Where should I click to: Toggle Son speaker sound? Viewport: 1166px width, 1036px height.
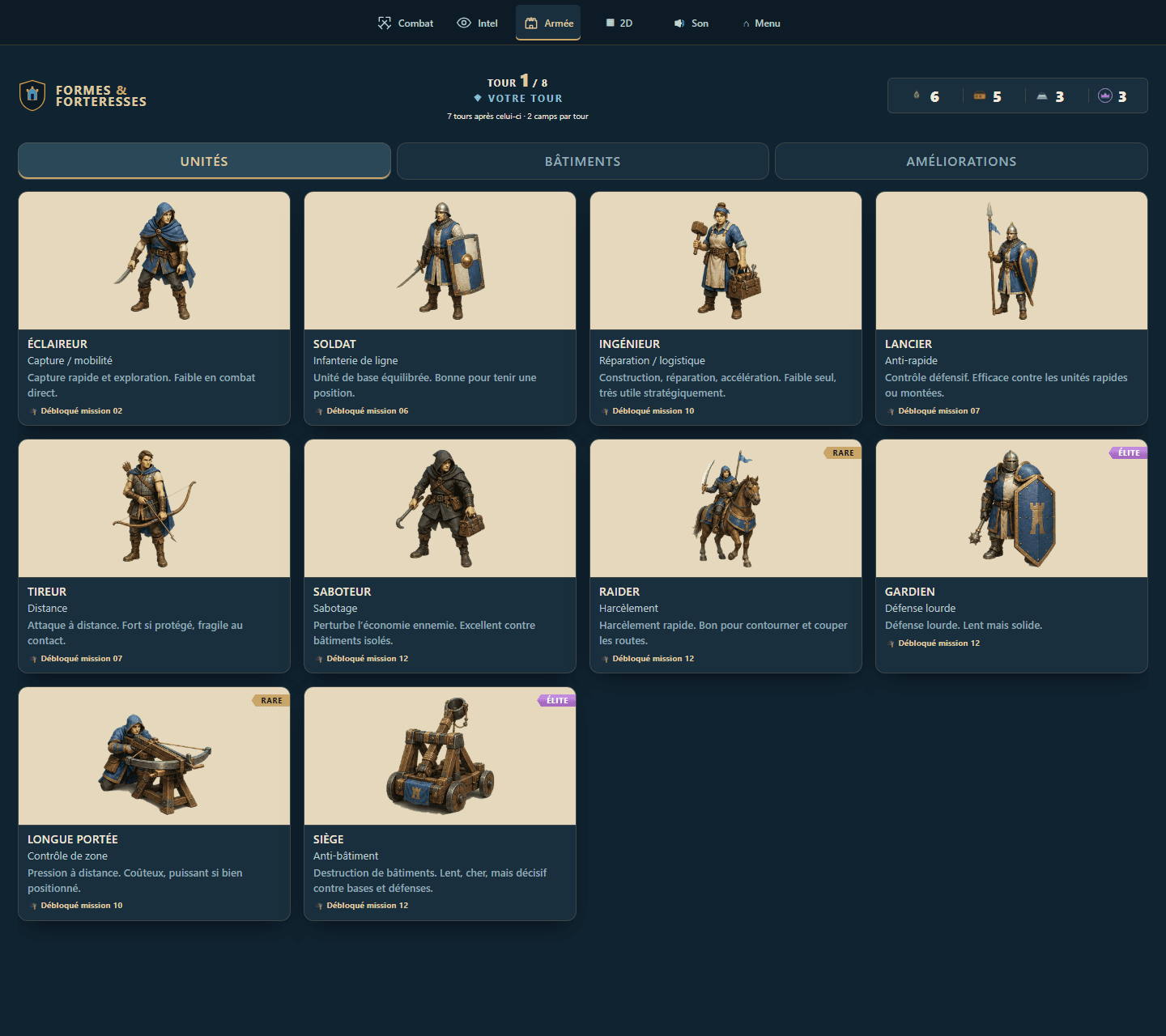[x=691, y=23]
